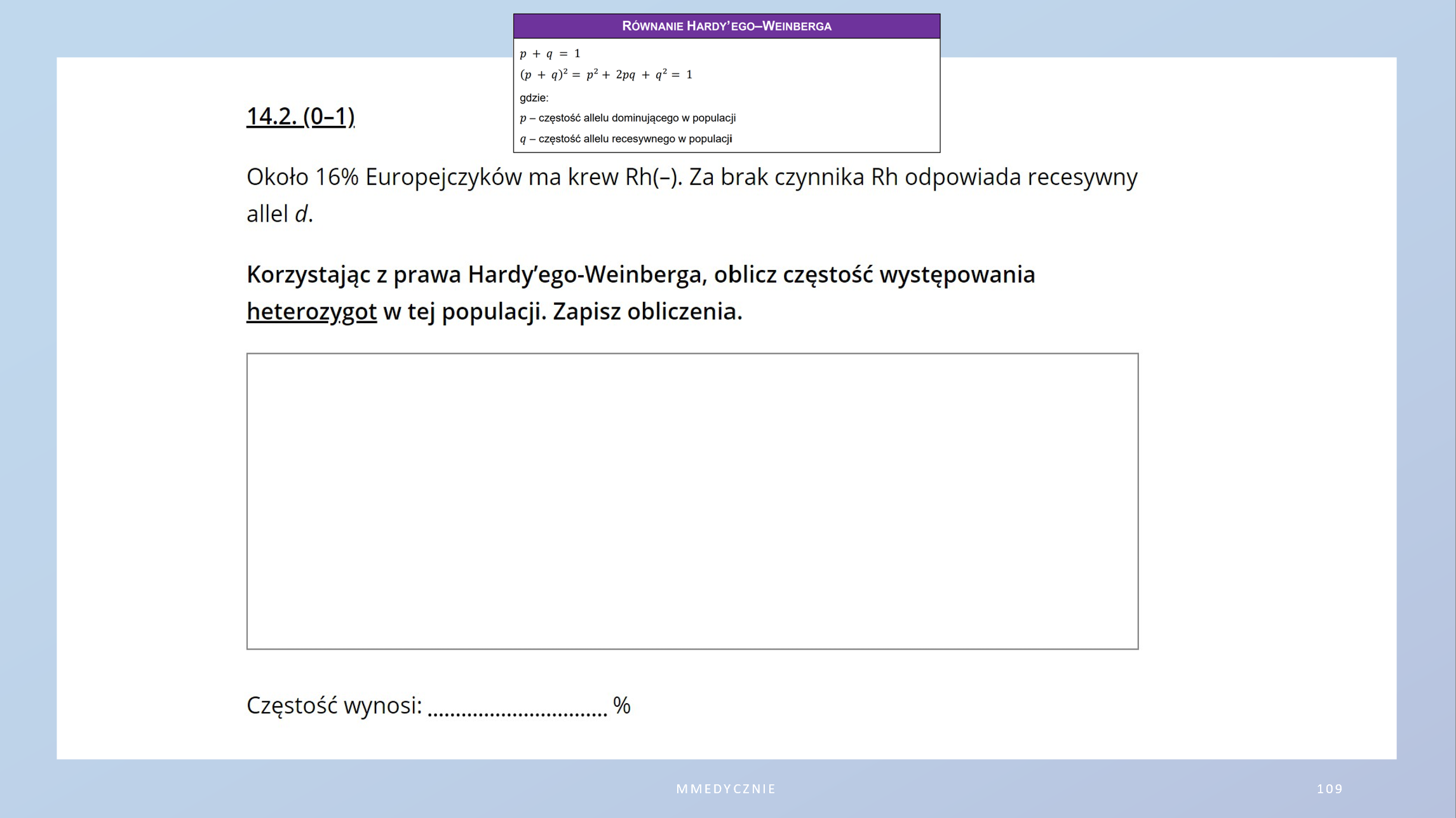The width and height of the screenshot is (1456, 818).
Task: Click the p allele dominujący definition line
Action: [x=627, y=118]
